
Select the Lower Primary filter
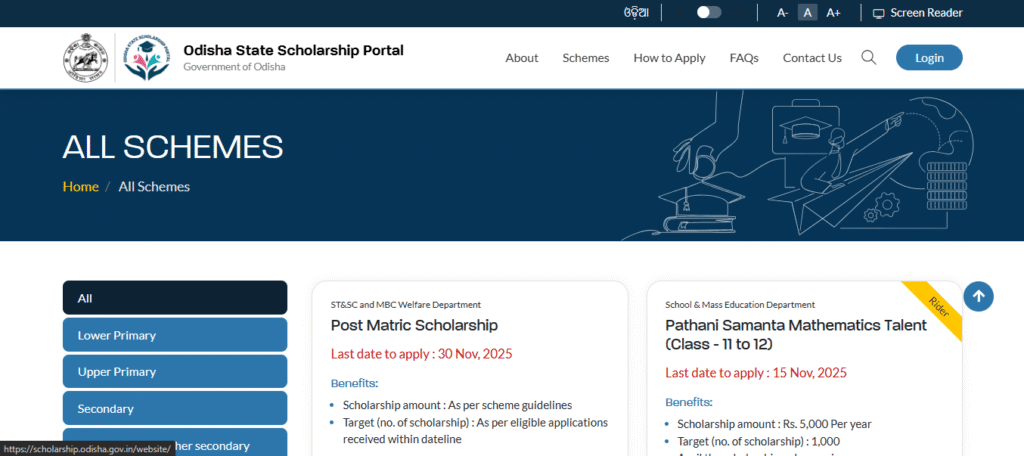coord(175,335)
